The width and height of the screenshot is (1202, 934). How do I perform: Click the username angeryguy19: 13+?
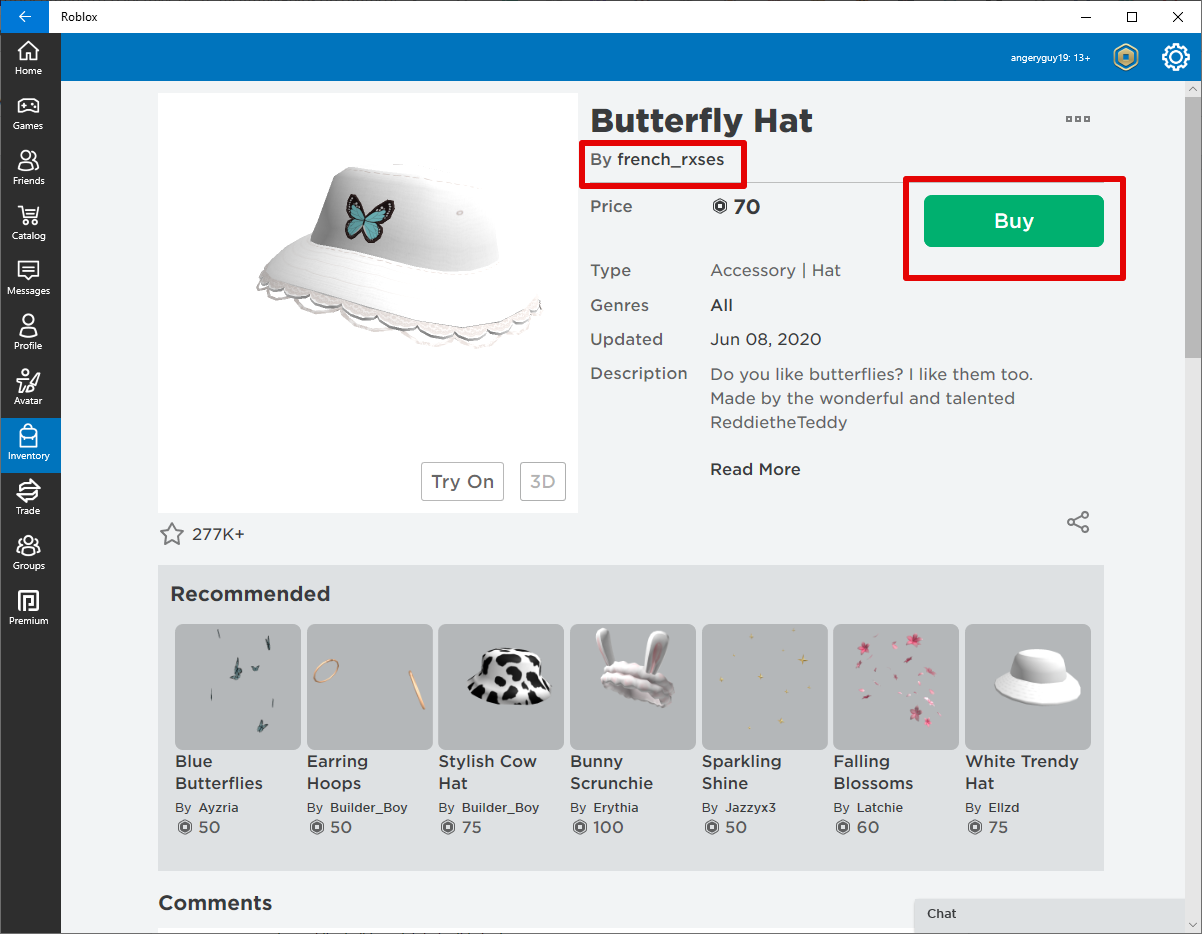pos(1050,58)
